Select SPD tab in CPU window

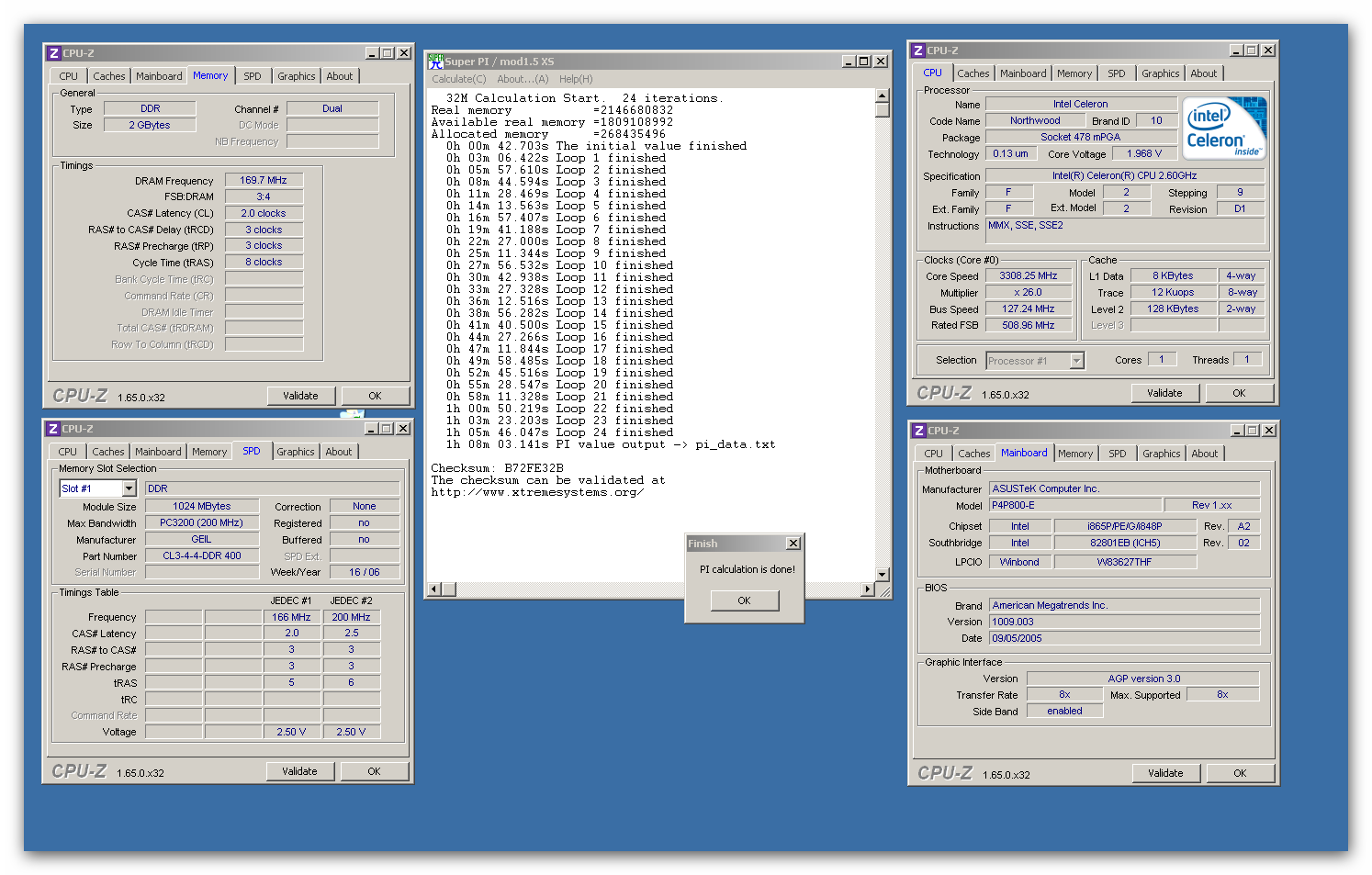pyautogui.click(x=1116, y=73)
